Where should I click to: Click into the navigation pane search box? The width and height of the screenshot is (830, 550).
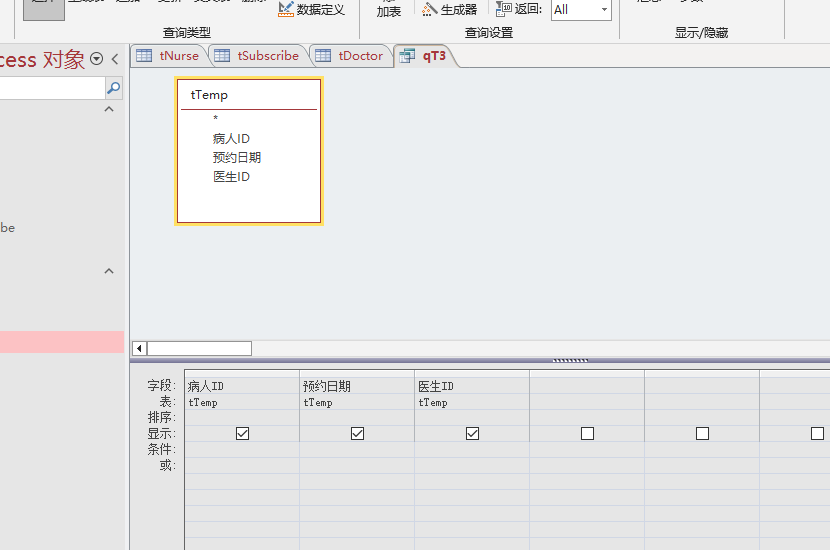tap(52, 88)
